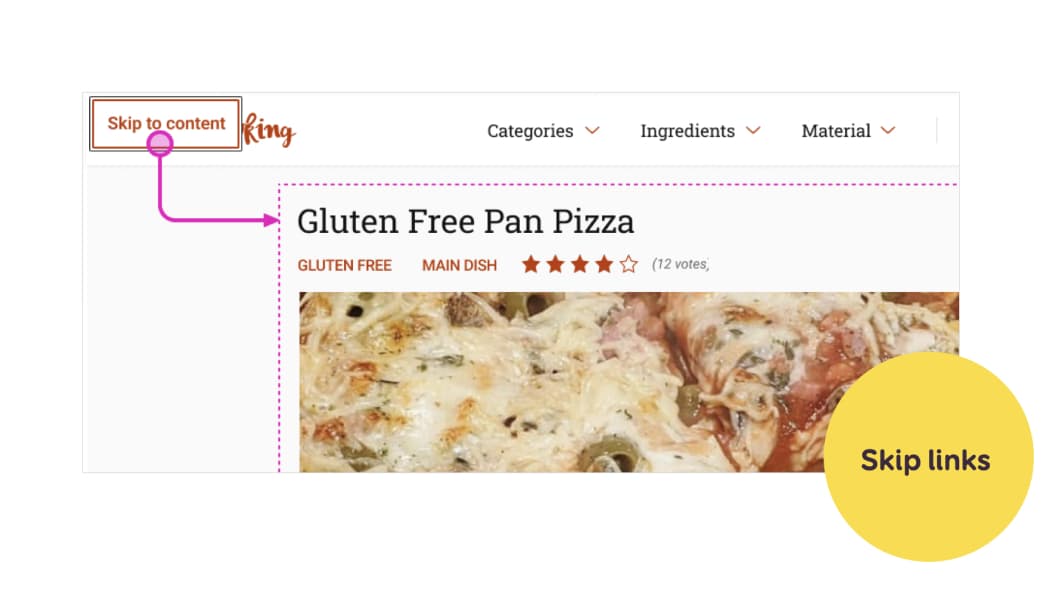The image size is (1061, 597).
Task: Rate with the fourth filled star
Action: click(604, 264)
